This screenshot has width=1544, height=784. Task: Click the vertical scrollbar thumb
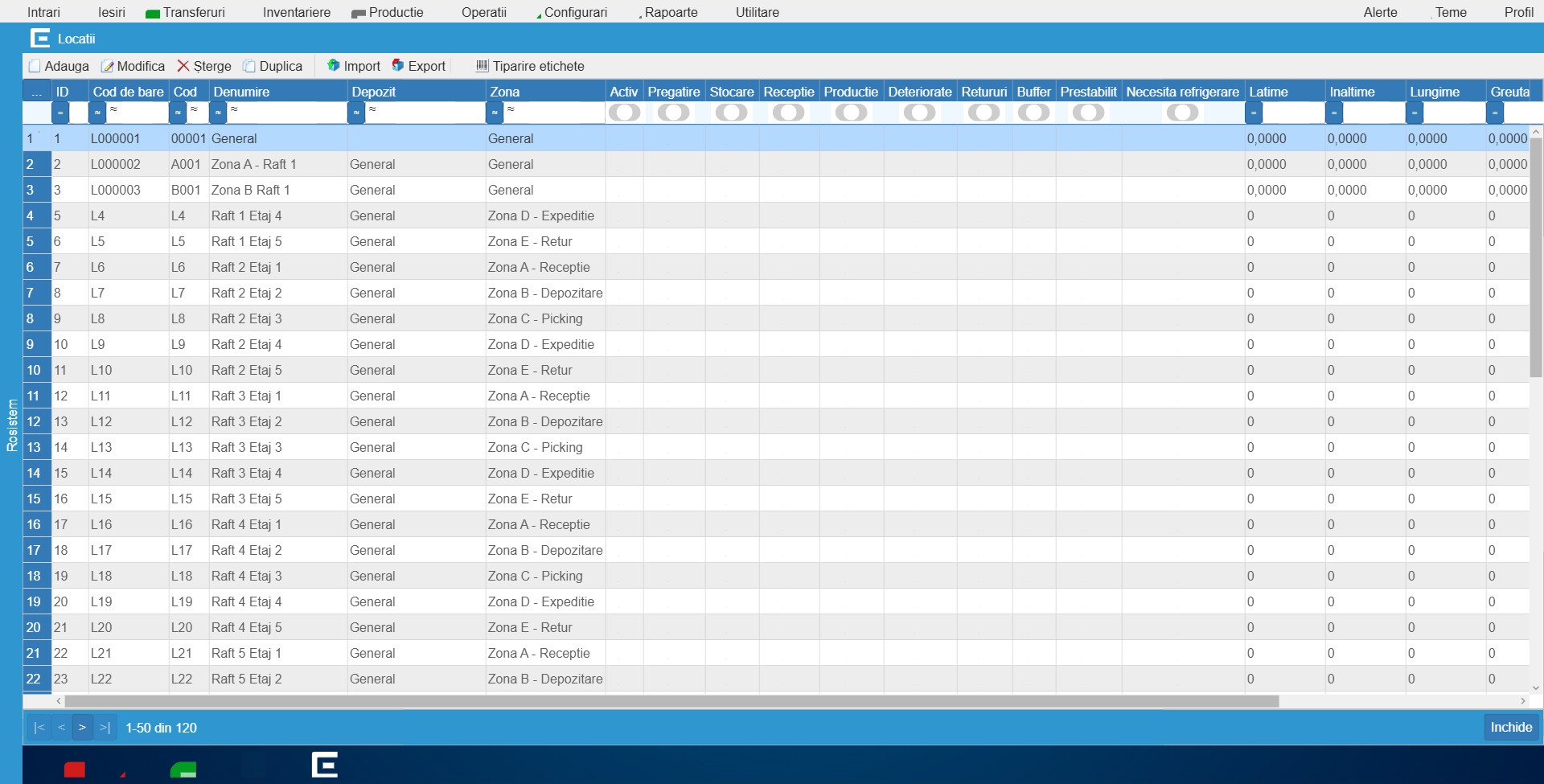click(x=1536, y=257)
